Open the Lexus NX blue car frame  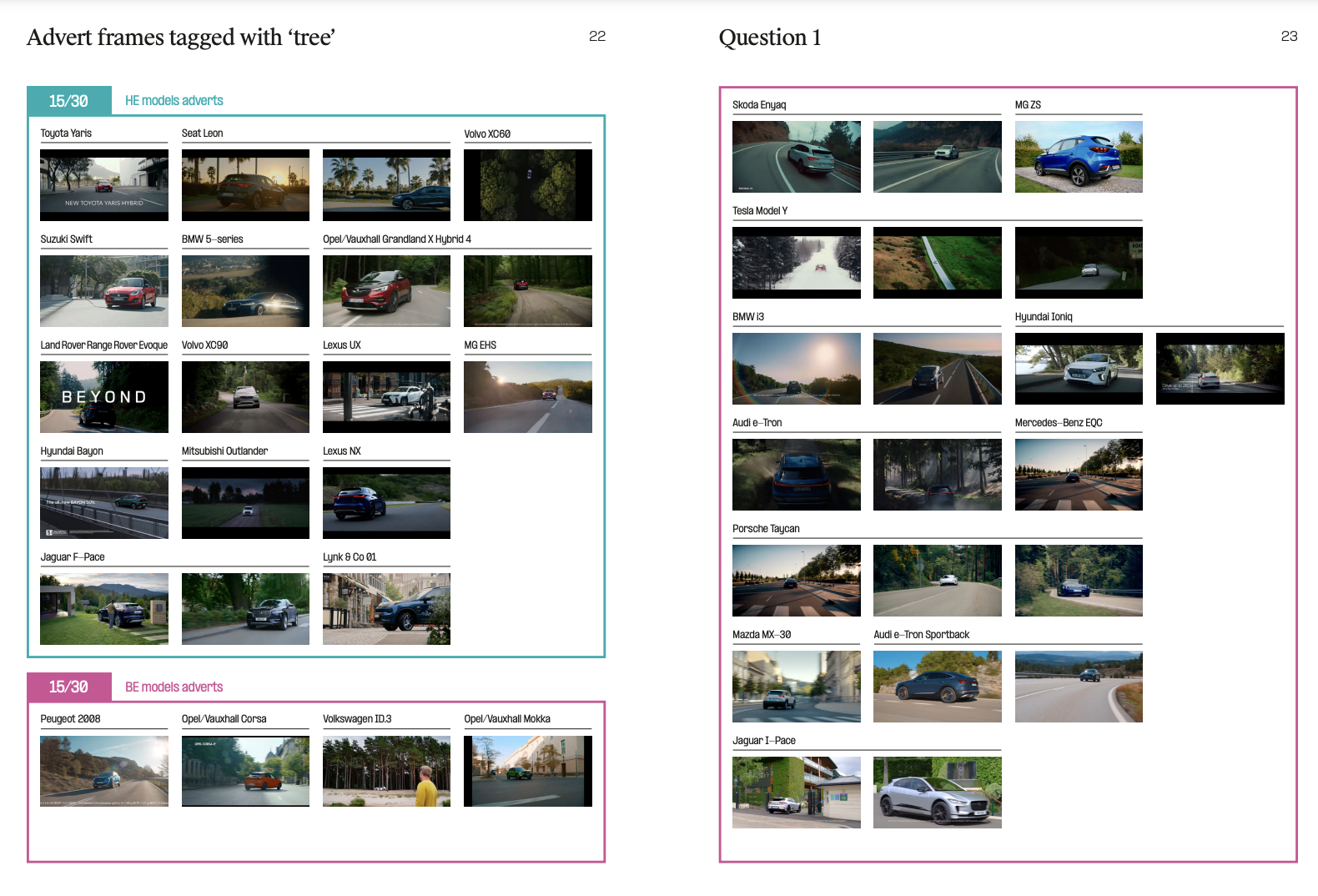(x=386, y=503)
